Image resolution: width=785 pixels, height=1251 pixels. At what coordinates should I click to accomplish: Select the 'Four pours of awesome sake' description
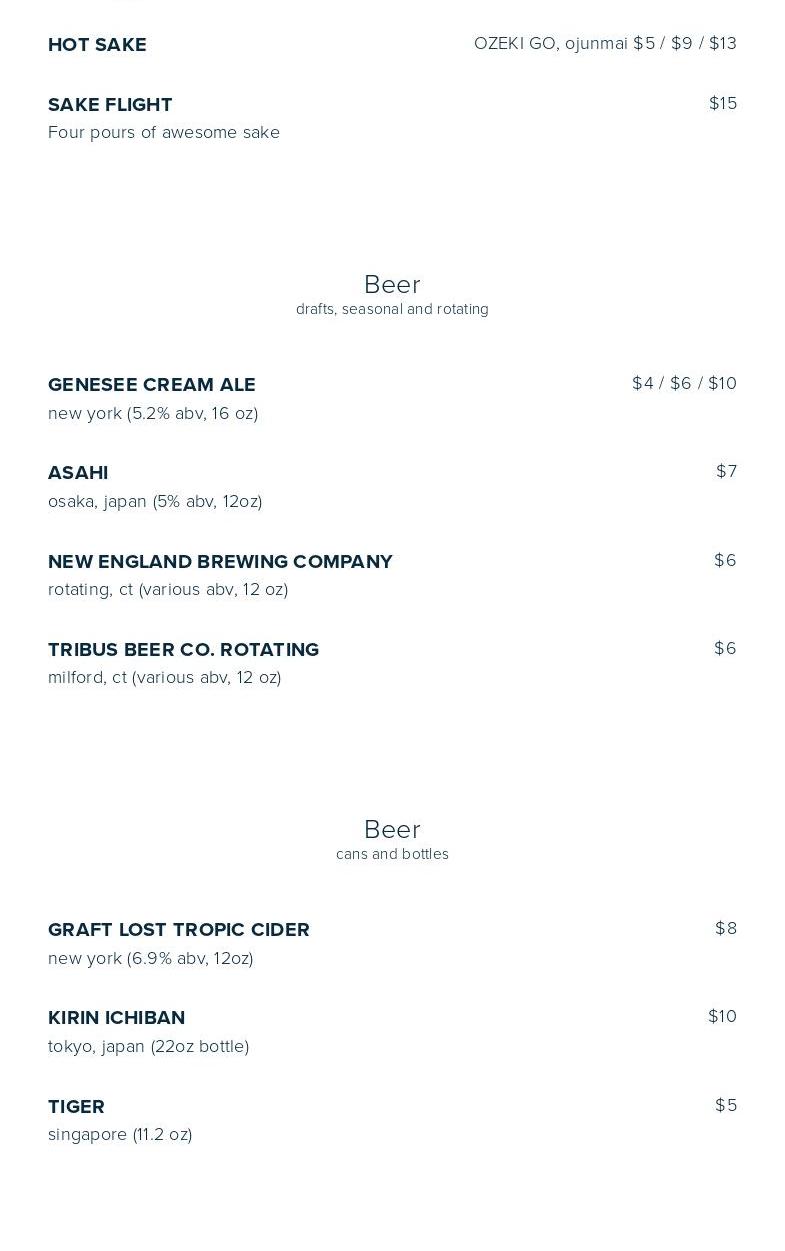(x=164, y=133)
